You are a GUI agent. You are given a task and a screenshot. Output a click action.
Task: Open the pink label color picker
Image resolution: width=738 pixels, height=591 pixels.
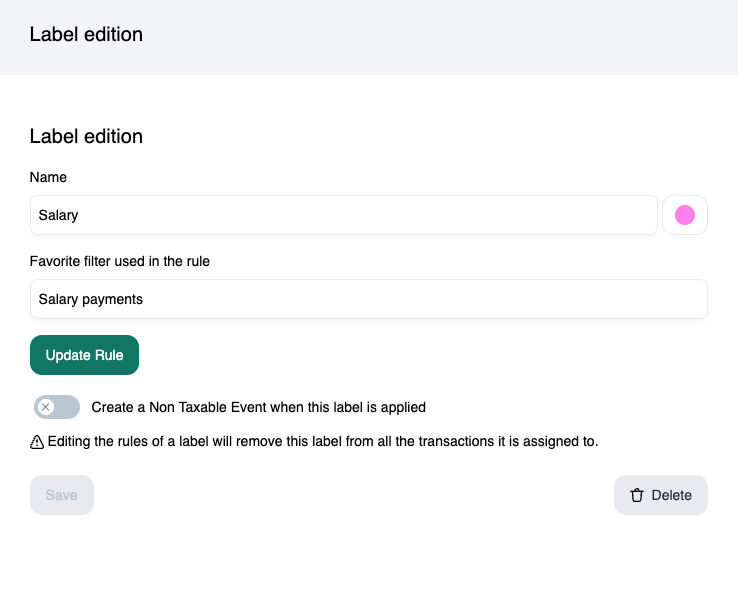pos(685,215)
